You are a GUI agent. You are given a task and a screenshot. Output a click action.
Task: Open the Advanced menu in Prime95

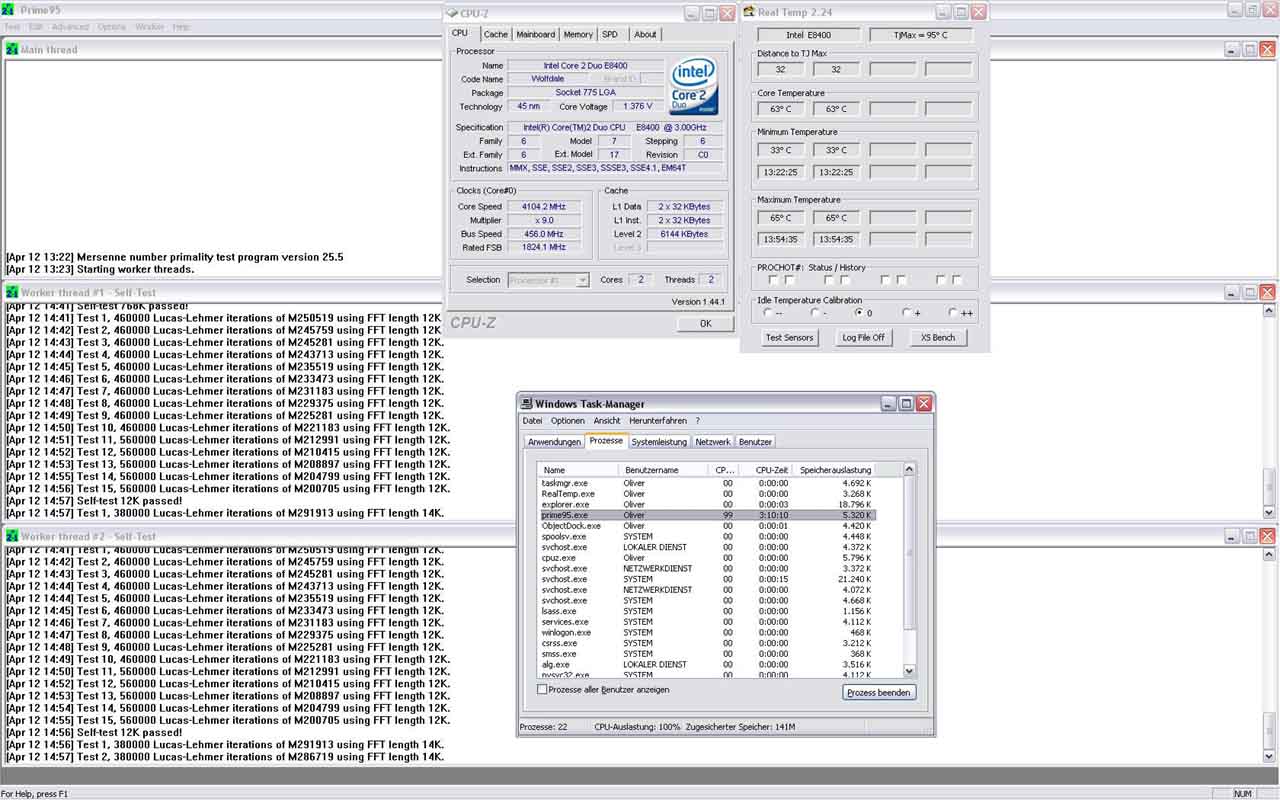(x=70, y=27)
